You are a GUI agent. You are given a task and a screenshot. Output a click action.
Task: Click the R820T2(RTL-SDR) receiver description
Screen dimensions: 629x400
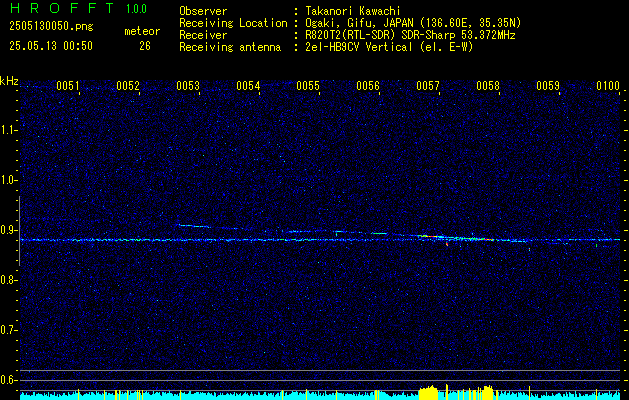[410, 35]
